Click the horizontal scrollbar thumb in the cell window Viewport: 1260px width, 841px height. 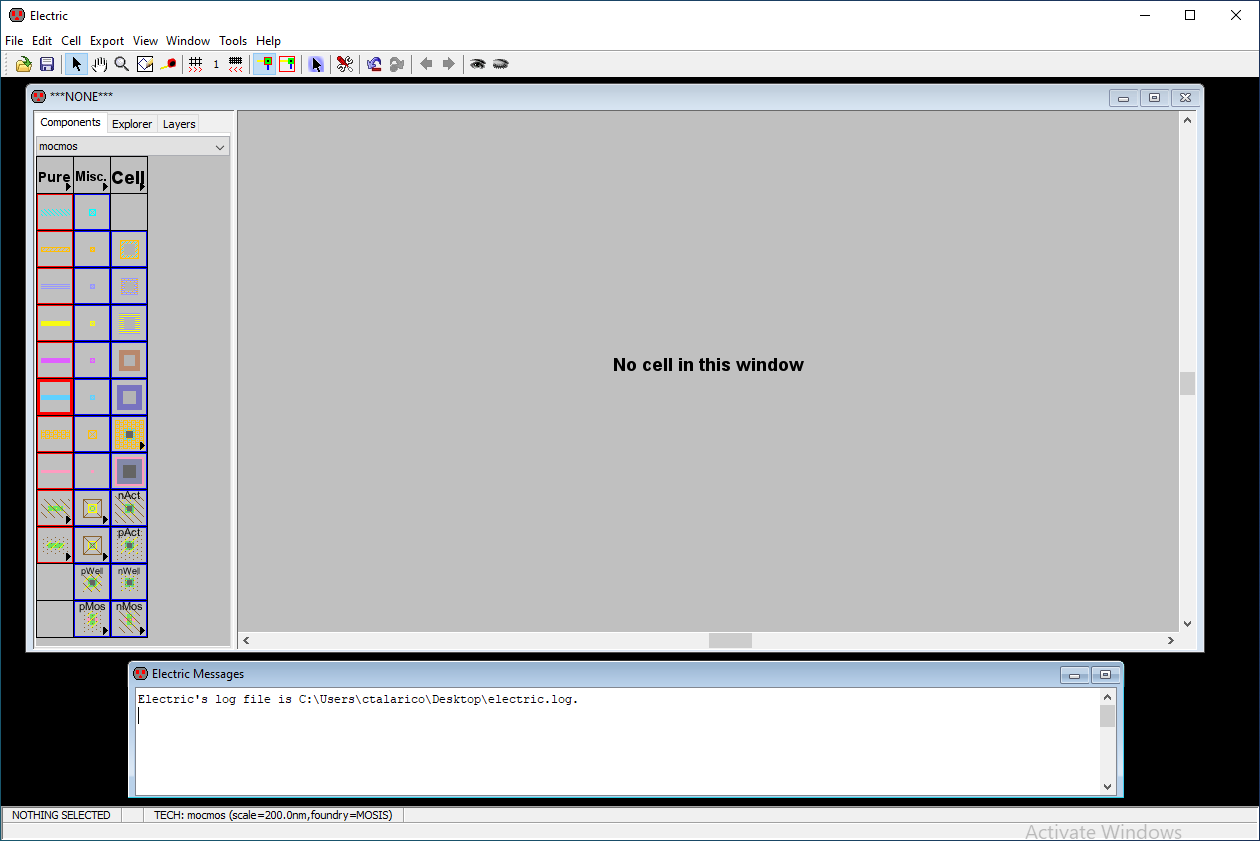[x=730, y=640]
